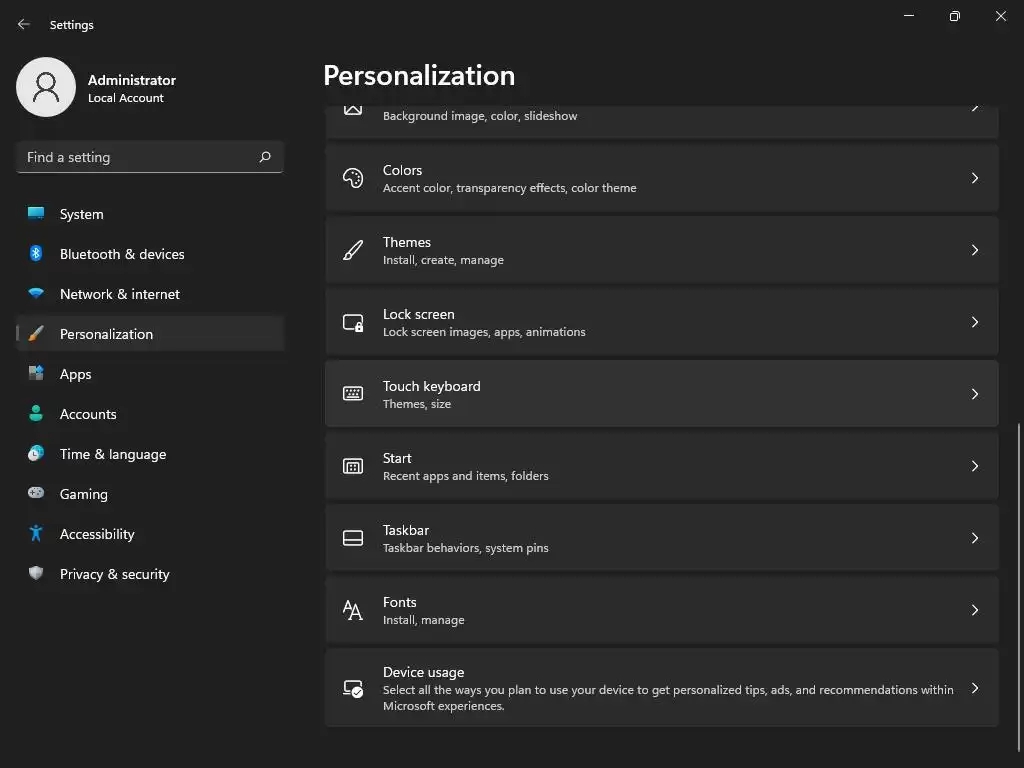This screenshot has width=1024, height=768.
Task: Click the Fonts AA icon
Action: (353, 610)
